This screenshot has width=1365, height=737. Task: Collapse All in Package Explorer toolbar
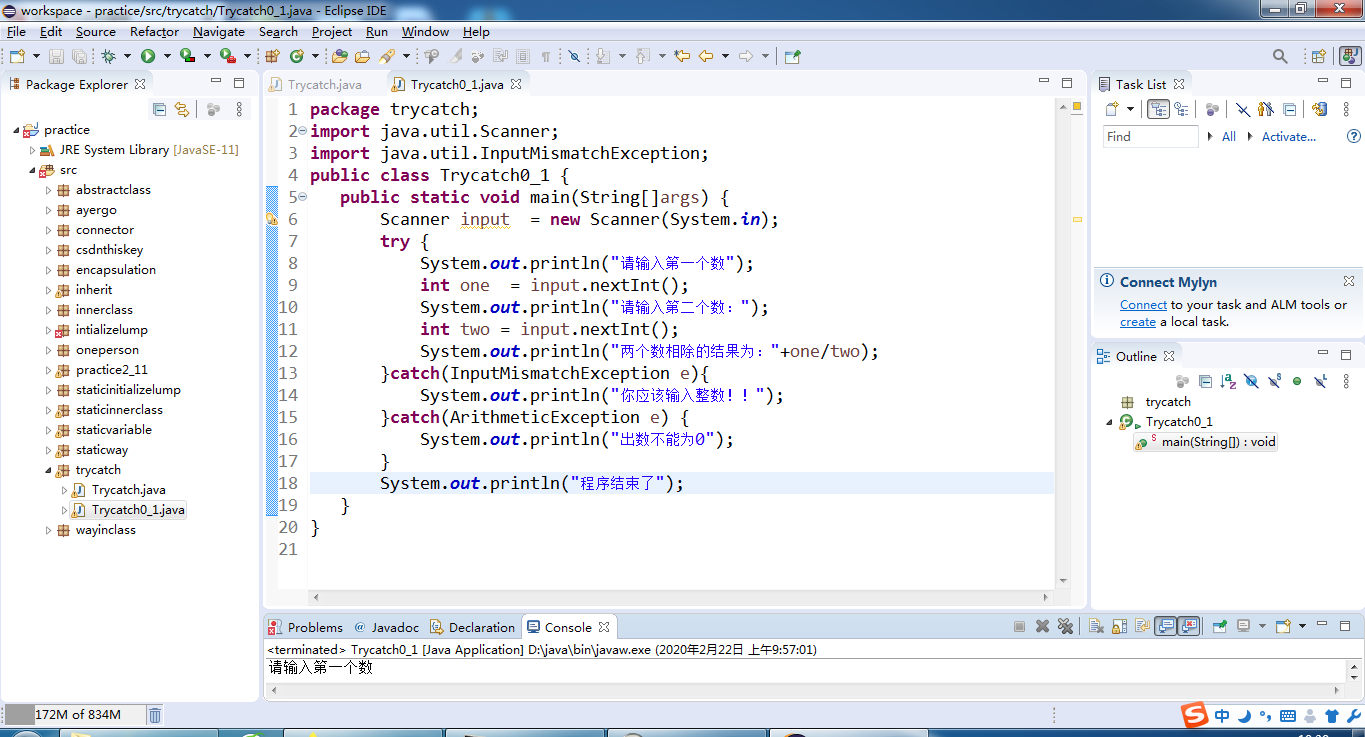(159, 109)
